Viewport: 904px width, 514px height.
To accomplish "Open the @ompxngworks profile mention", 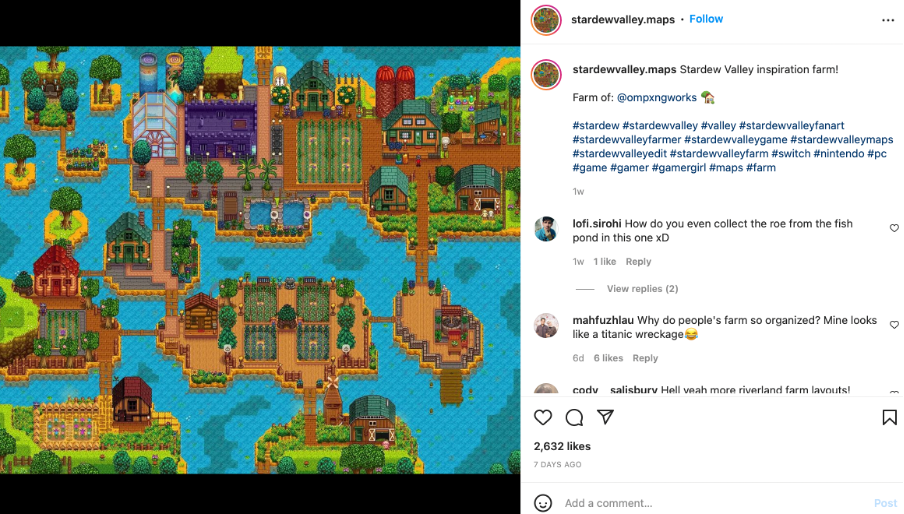I will 657,97.
